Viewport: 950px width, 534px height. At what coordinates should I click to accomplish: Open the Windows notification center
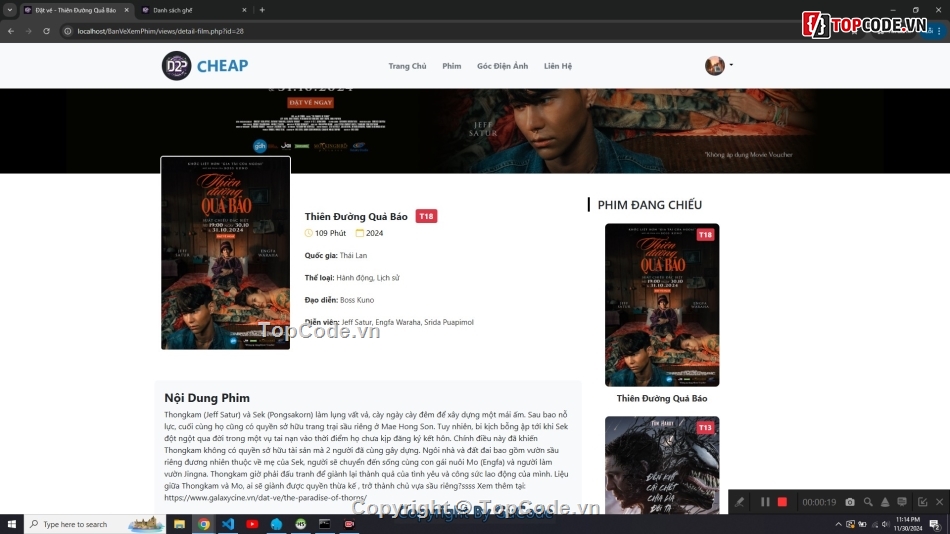[x=935, y=524]
